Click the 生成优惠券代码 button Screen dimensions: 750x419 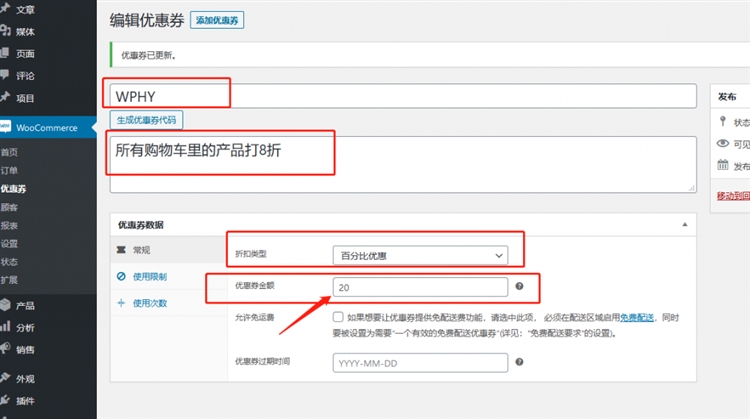coord(146,120)
